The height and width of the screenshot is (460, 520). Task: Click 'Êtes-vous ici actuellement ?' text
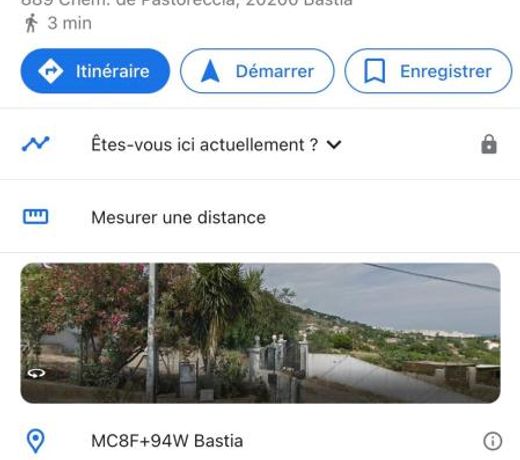[205, 145]
